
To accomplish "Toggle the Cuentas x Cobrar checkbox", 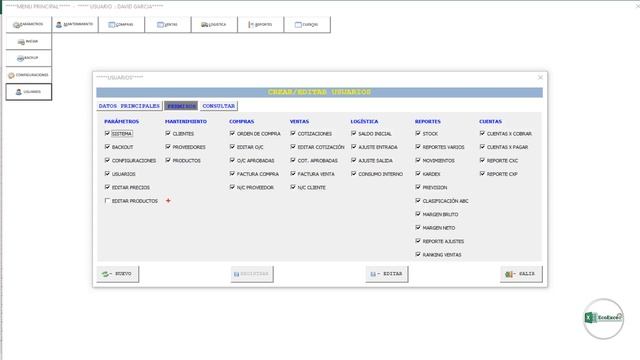I will (482, 133).
